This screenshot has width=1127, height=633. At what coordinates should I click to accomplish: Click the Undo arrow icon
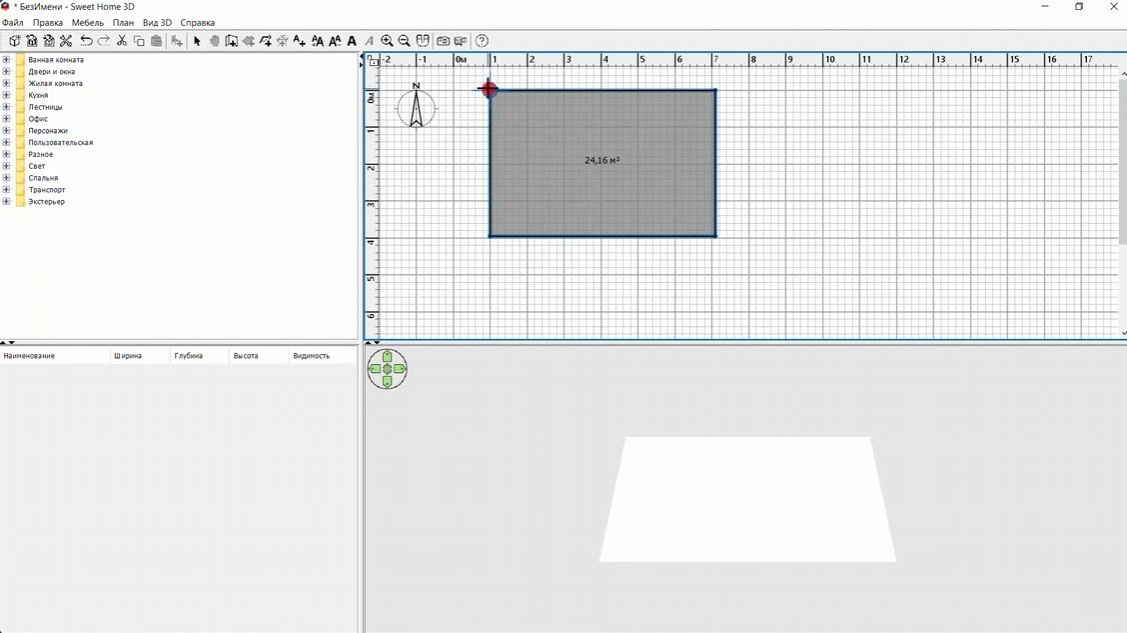point(86,41)
